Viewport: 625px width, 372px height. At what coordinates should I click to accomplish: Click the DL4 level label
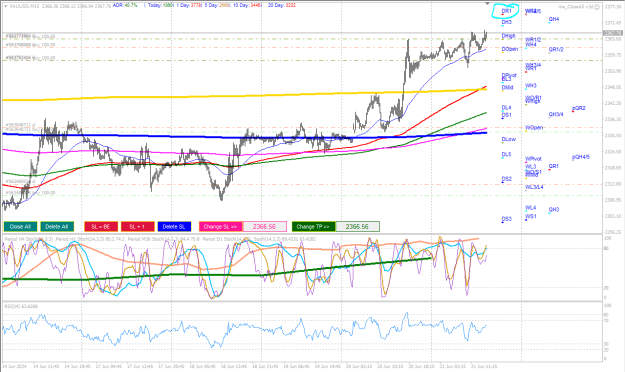[506, 108]
